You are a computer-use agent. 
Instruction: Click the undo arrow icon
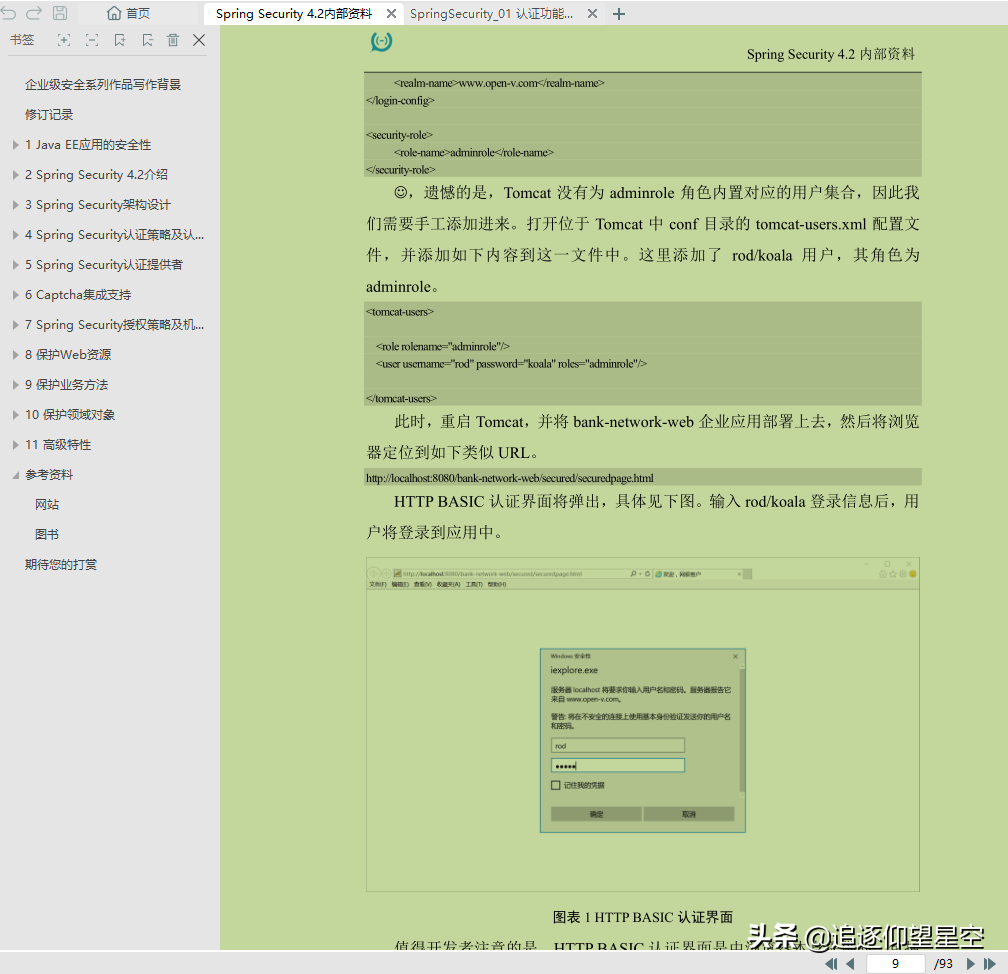9,13
